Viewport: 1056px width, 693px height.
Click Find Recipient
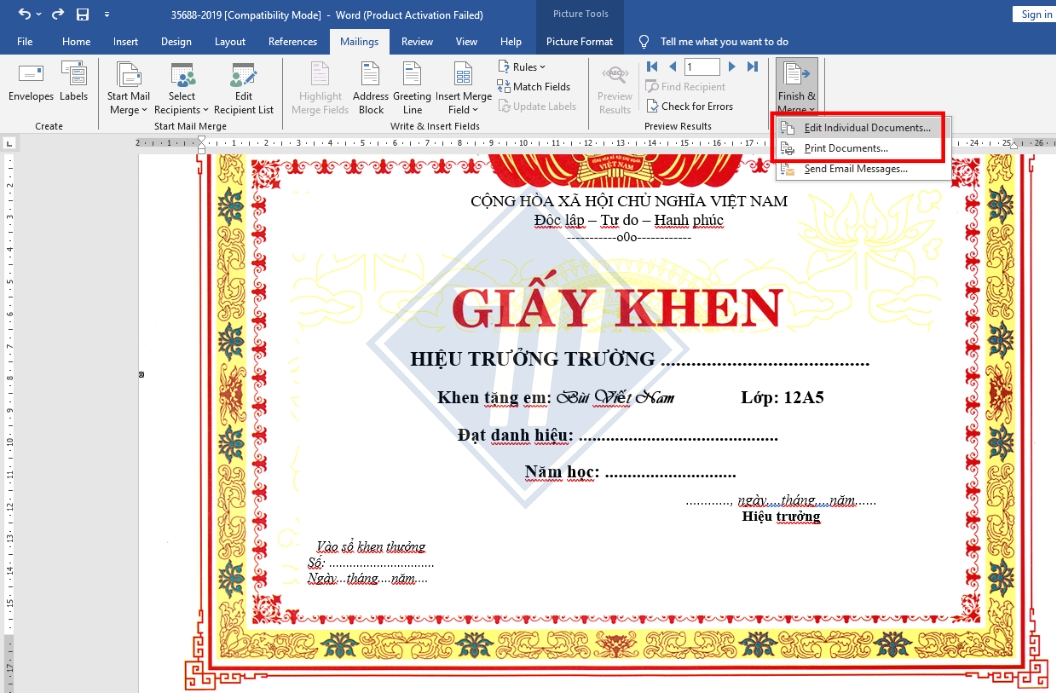coord(685,86)
